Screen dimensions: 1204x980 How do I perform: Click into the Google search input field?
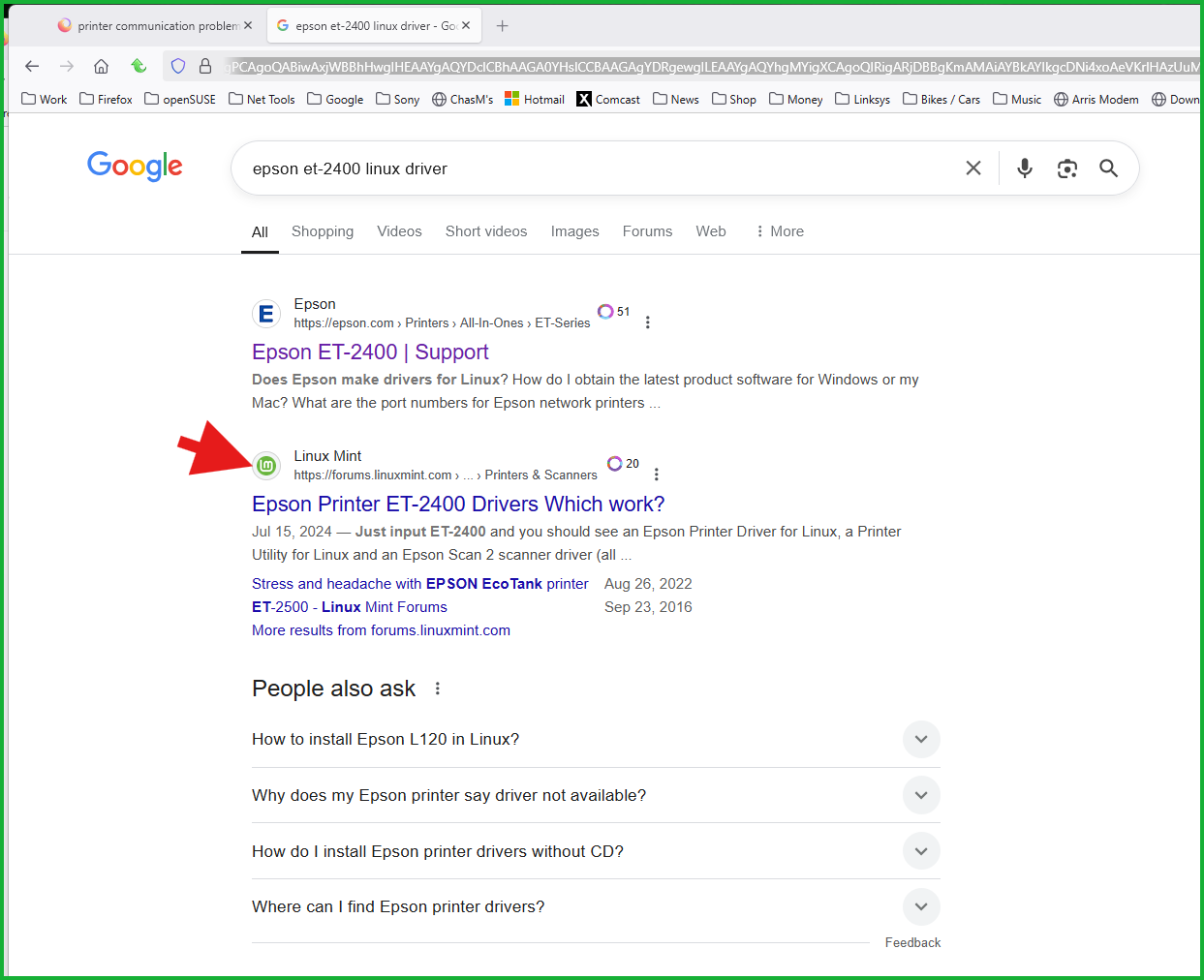pyautogui.click(x=601, y=168)
